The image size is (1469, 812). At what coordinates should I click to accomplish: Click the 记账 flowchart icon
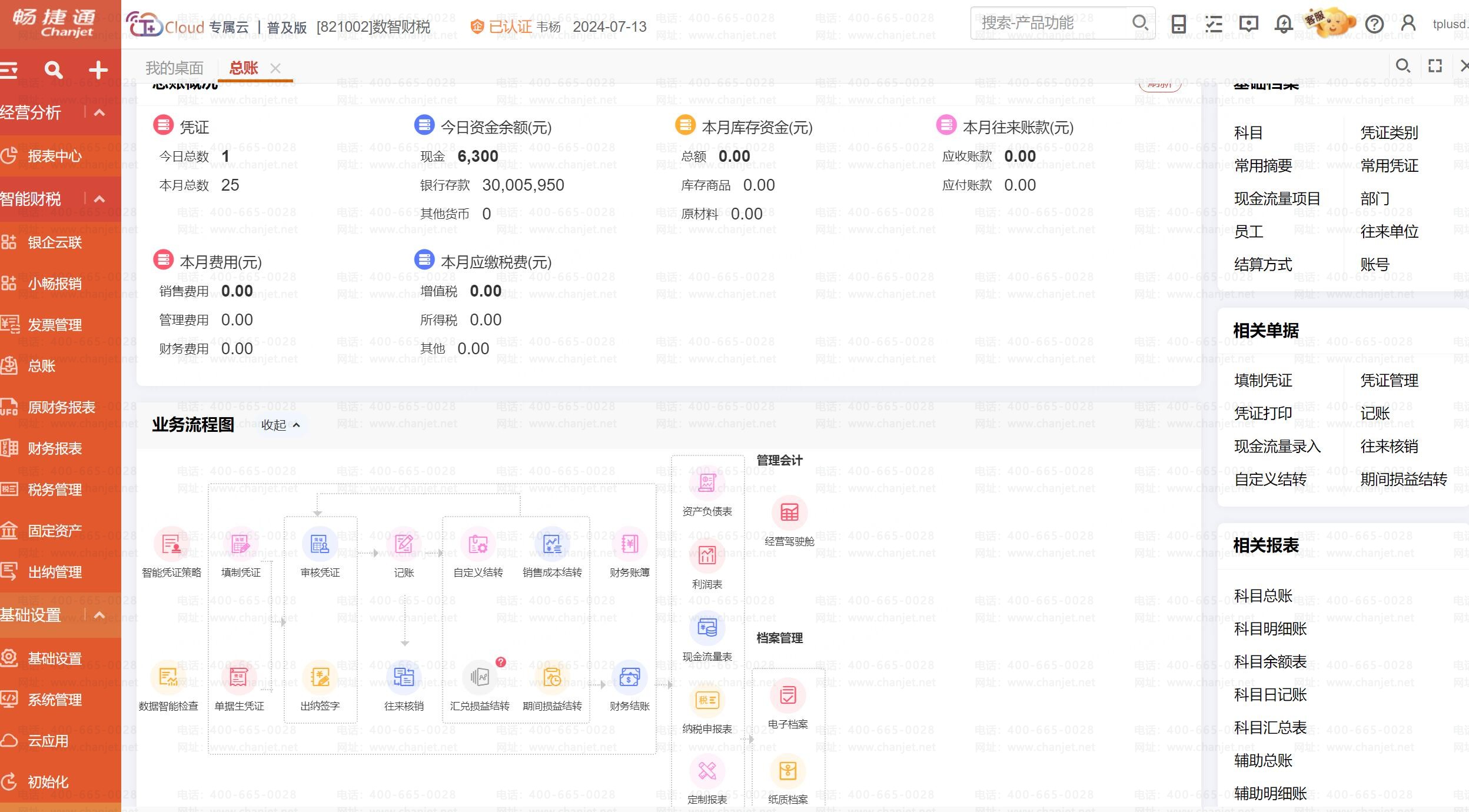pyautogui.click(x=404, y=544)
